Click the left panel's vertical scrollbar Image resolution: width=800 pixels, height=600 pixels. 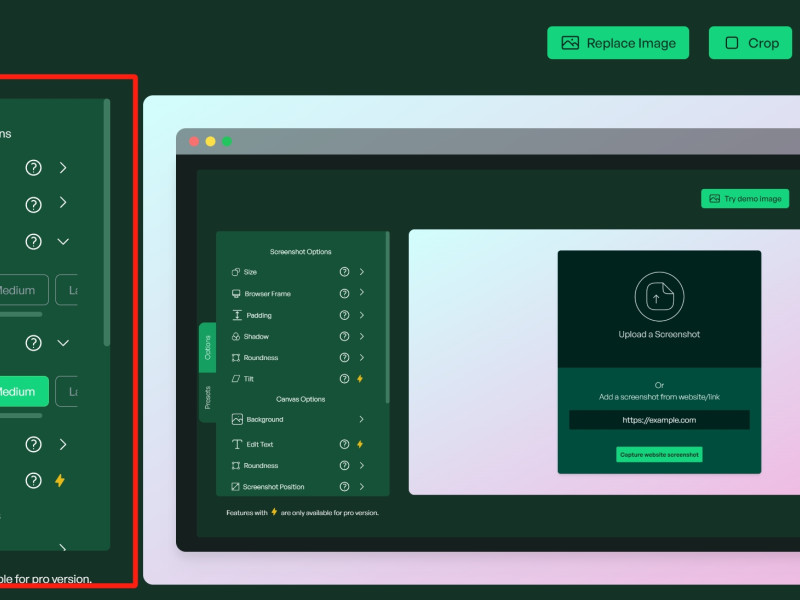[x=107, y=223]
